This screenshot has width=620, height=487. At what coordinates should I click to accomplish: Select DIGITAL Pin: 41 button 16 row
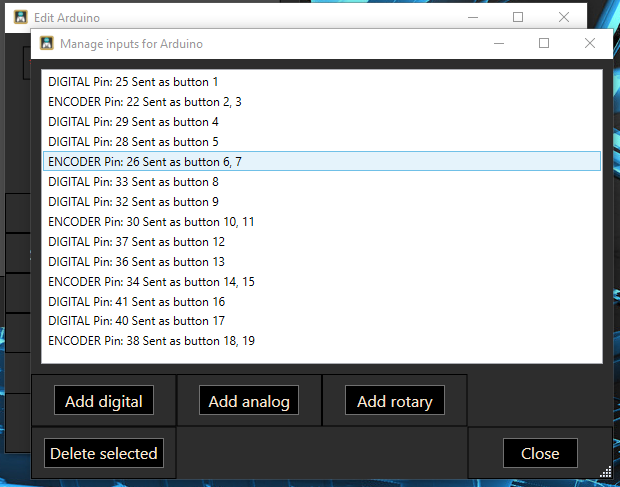click(322, 302)
